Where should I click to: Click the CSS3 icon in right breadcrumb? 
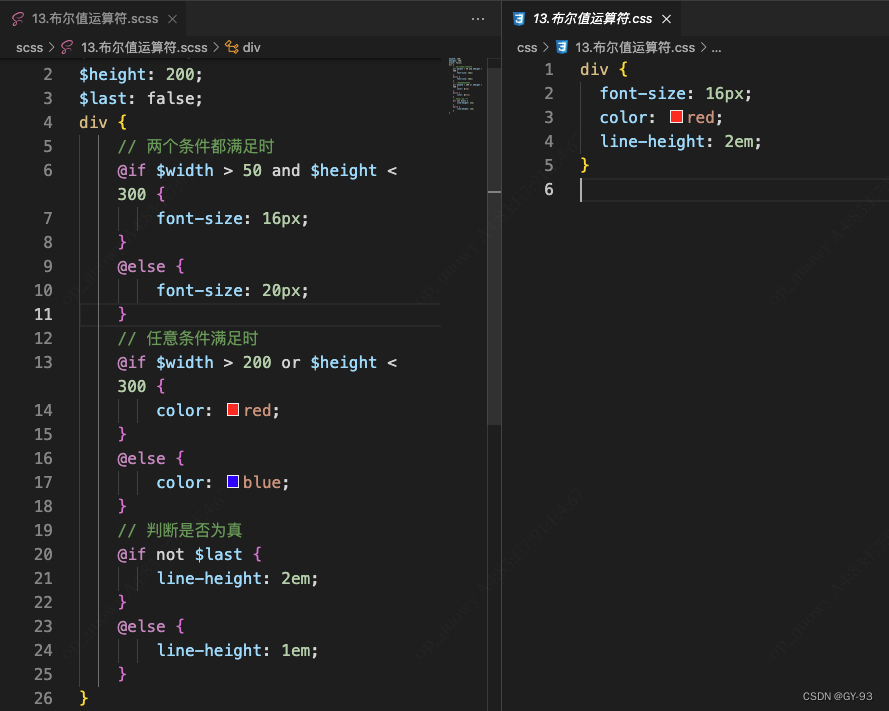pos(562,47)
